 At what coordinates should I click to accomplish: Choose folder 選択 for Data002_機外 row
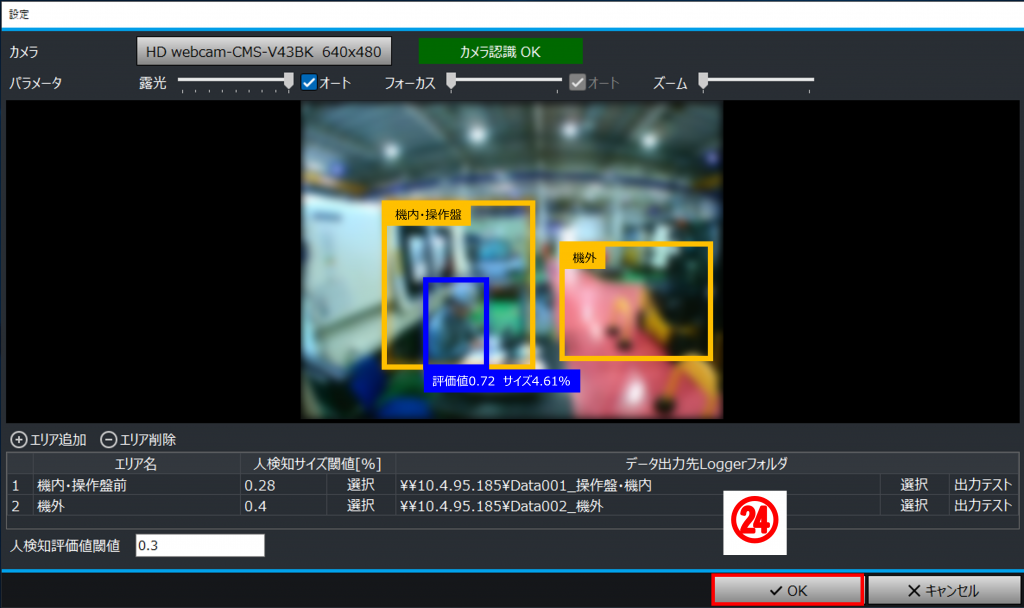point(914,505)
